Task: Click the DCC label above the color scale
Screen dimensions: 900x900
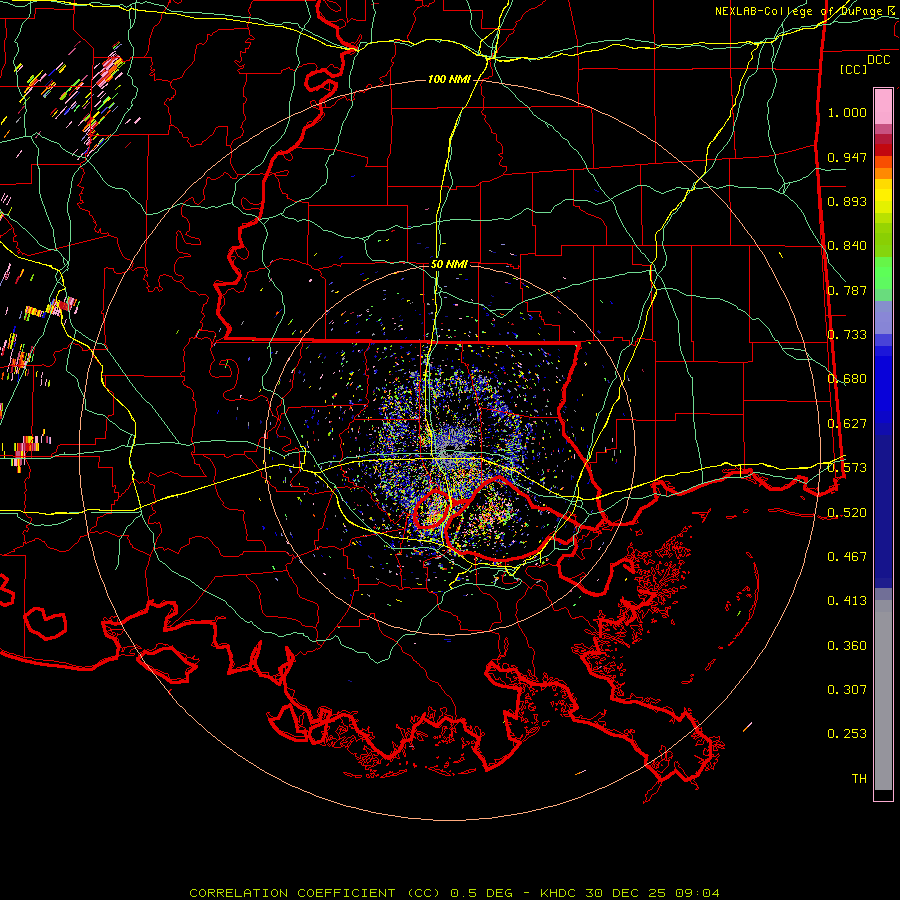Action: tap(879, 60)
